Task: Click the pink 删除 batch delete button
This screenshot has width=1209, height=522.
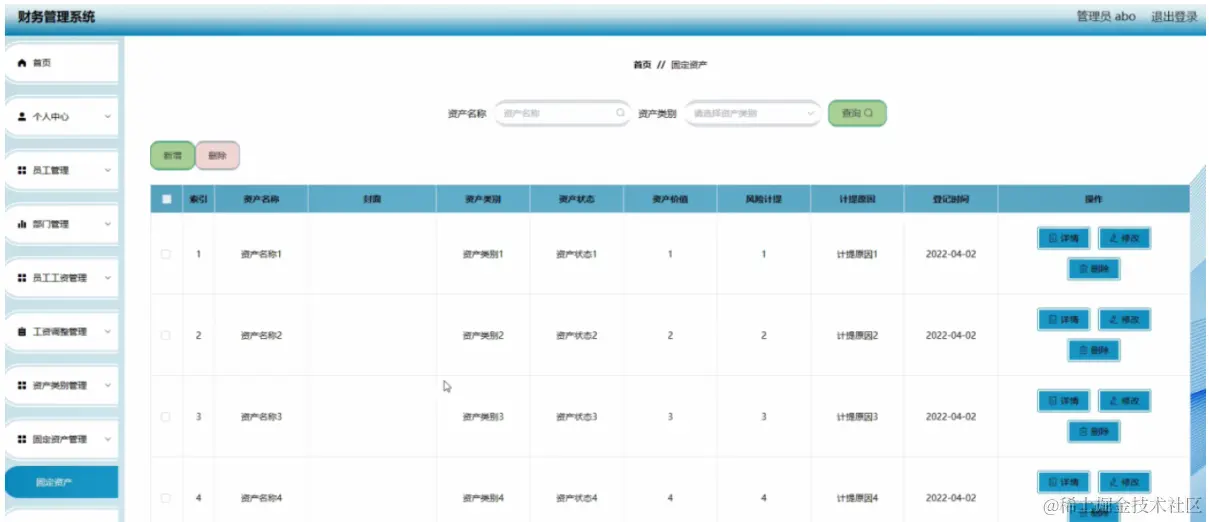Action: [217, 156]
